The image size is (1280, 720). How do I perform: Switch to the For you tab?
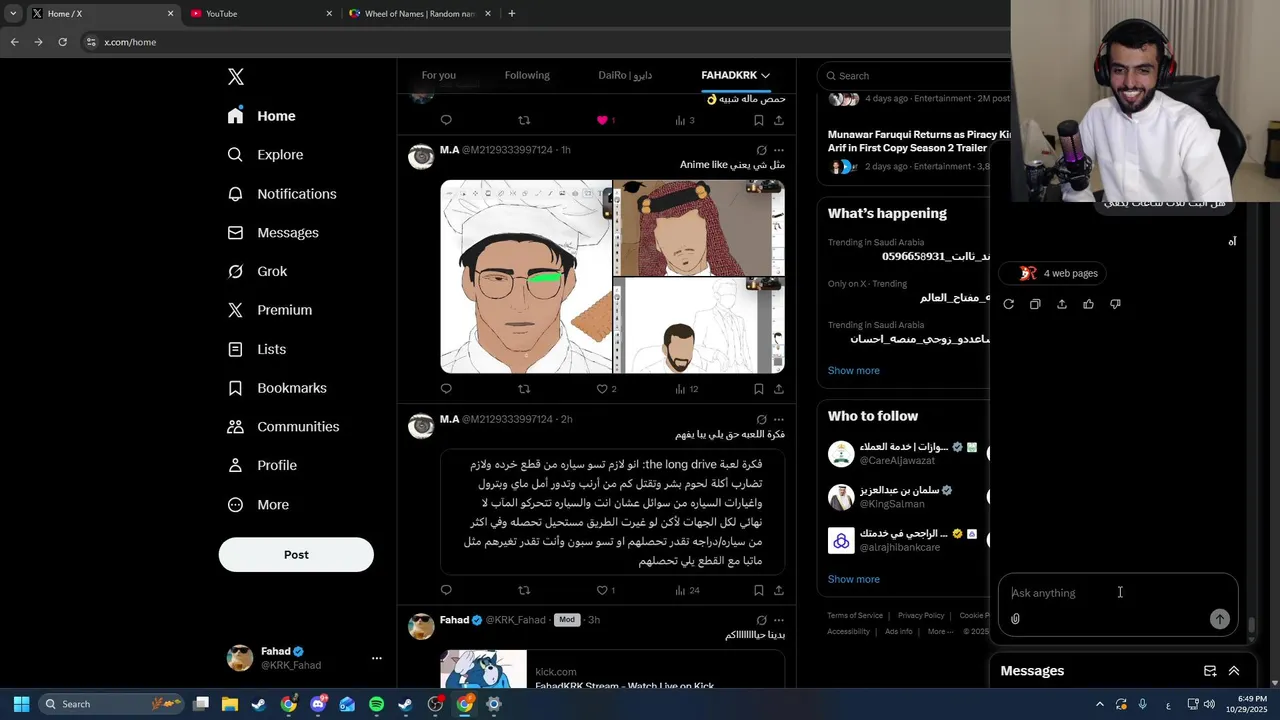438,75
